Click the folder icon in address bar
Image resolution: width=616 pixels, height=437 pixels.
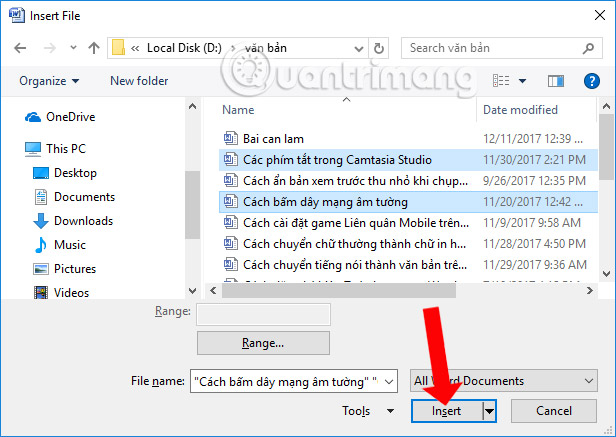[118, 48]
